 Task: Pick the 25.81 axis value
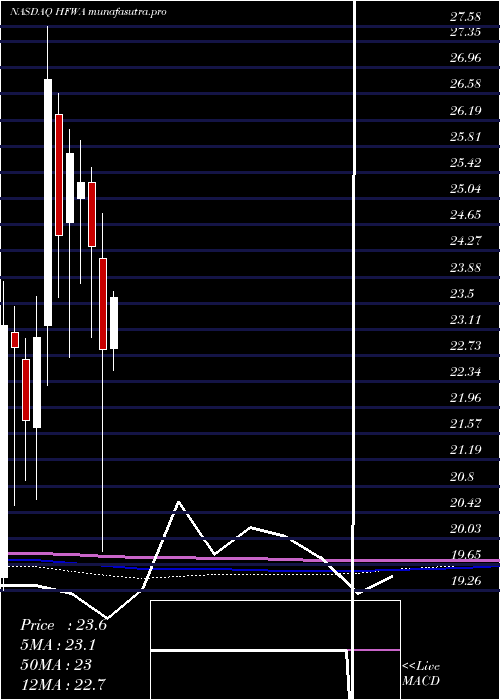pos(465,136)
